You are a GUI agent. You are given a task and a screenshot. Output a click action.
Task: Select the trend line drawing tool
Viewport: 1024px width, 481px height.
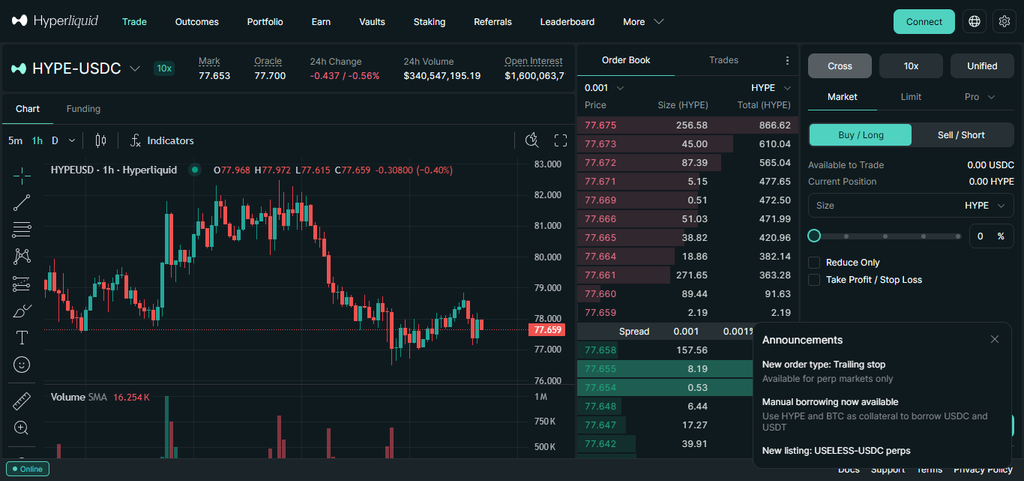(22, 202)
